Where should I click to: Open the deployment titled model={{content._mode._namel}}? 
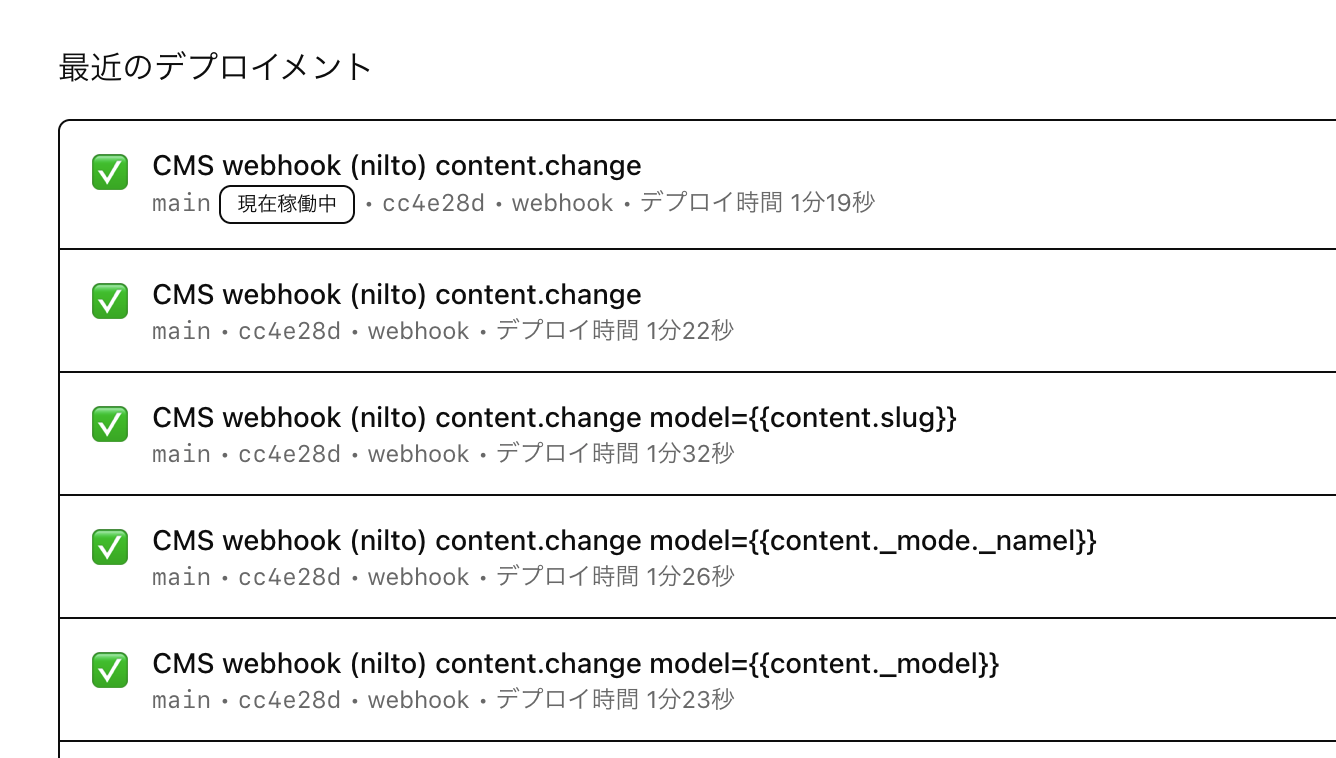[x=624, y=541]
